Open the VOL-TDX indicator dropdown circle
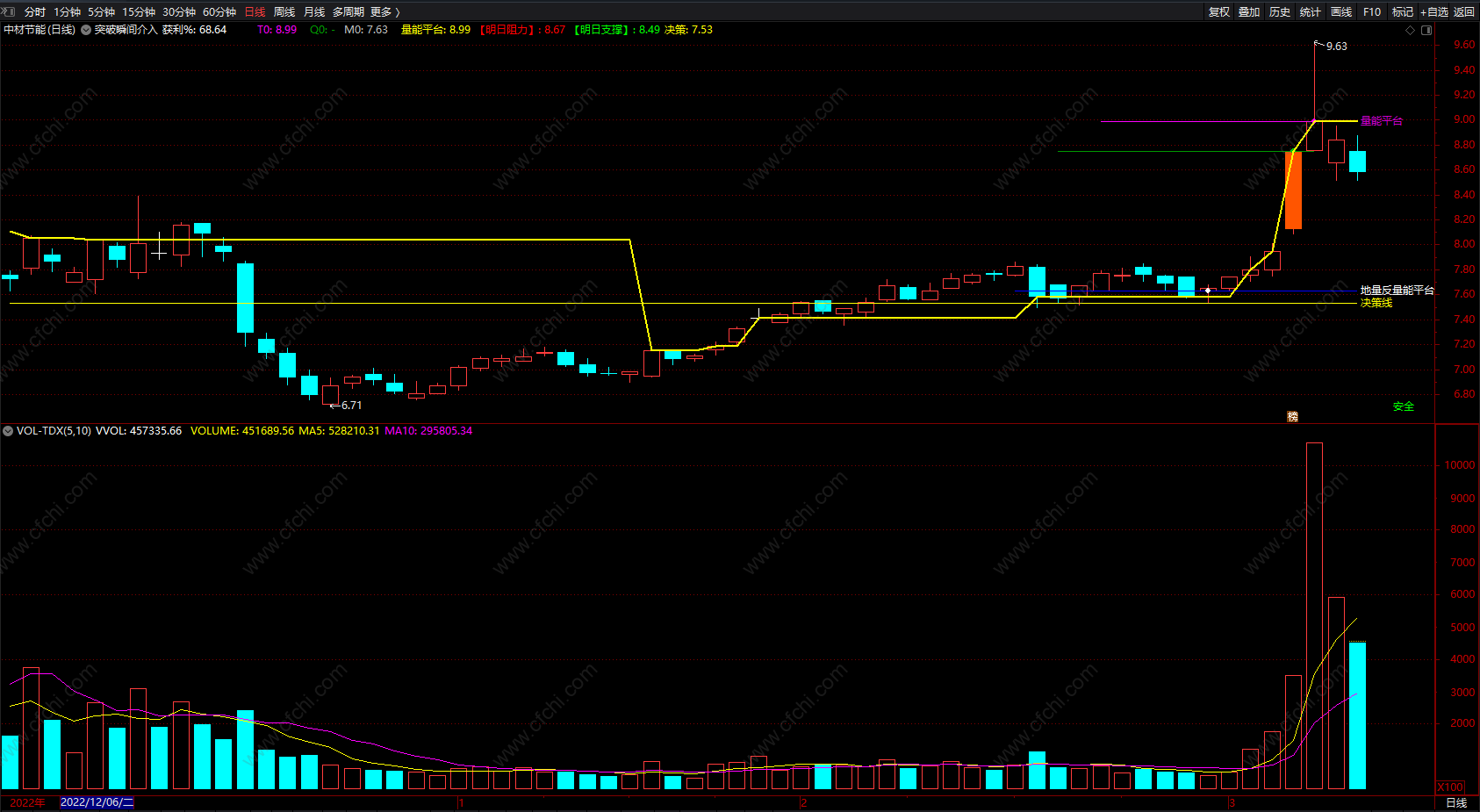The image size is (1480, 812). point(8,431)
